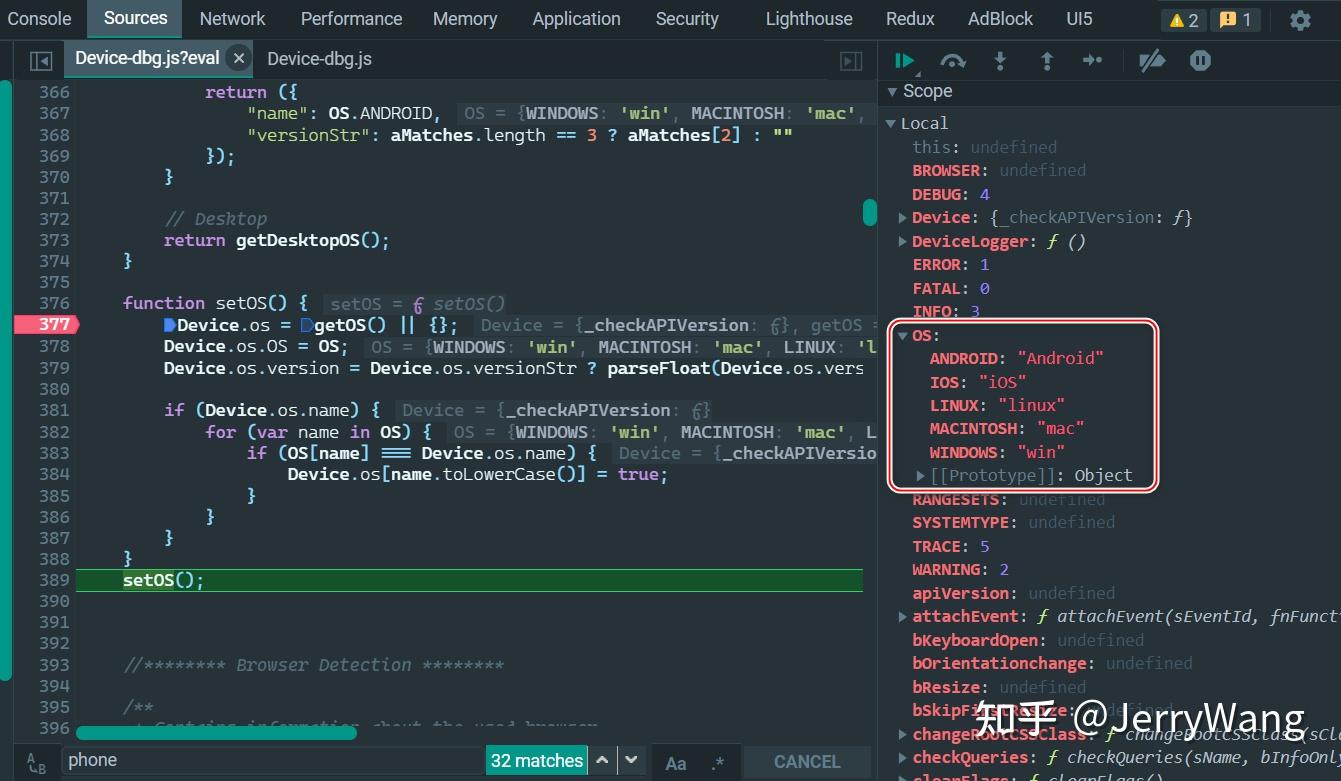The image size is (1341, 781).
Task: Collapse the OS object
Action: (902, 335)
